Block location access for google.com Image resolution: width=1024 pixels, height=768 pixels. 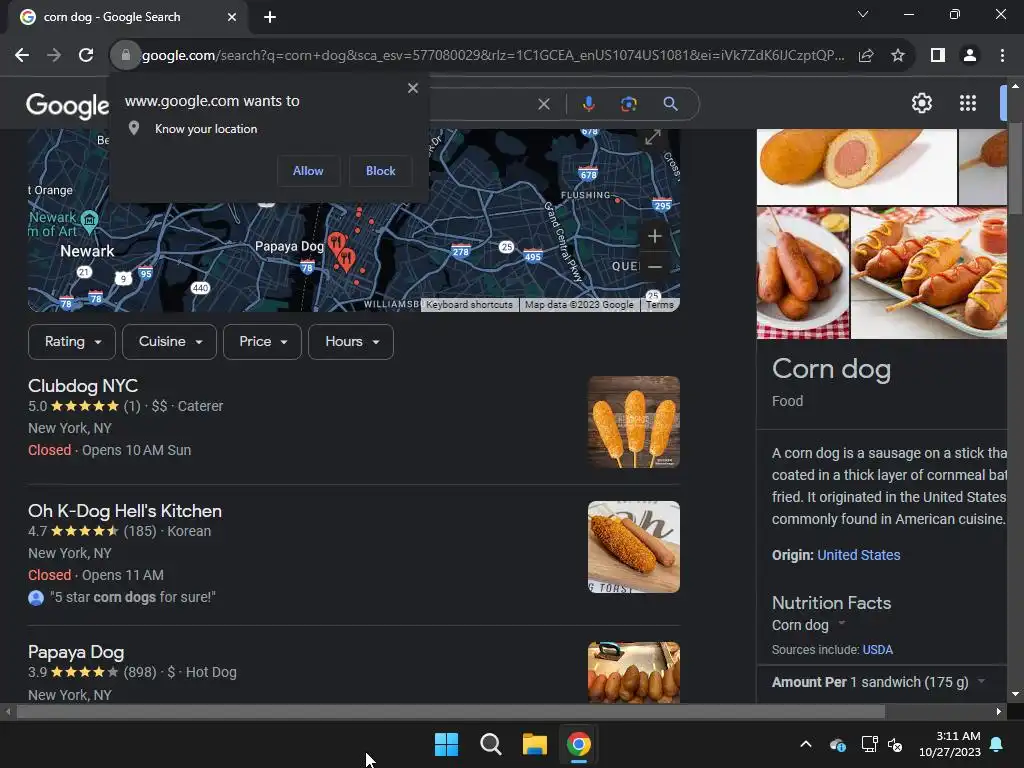pos(381,171)
